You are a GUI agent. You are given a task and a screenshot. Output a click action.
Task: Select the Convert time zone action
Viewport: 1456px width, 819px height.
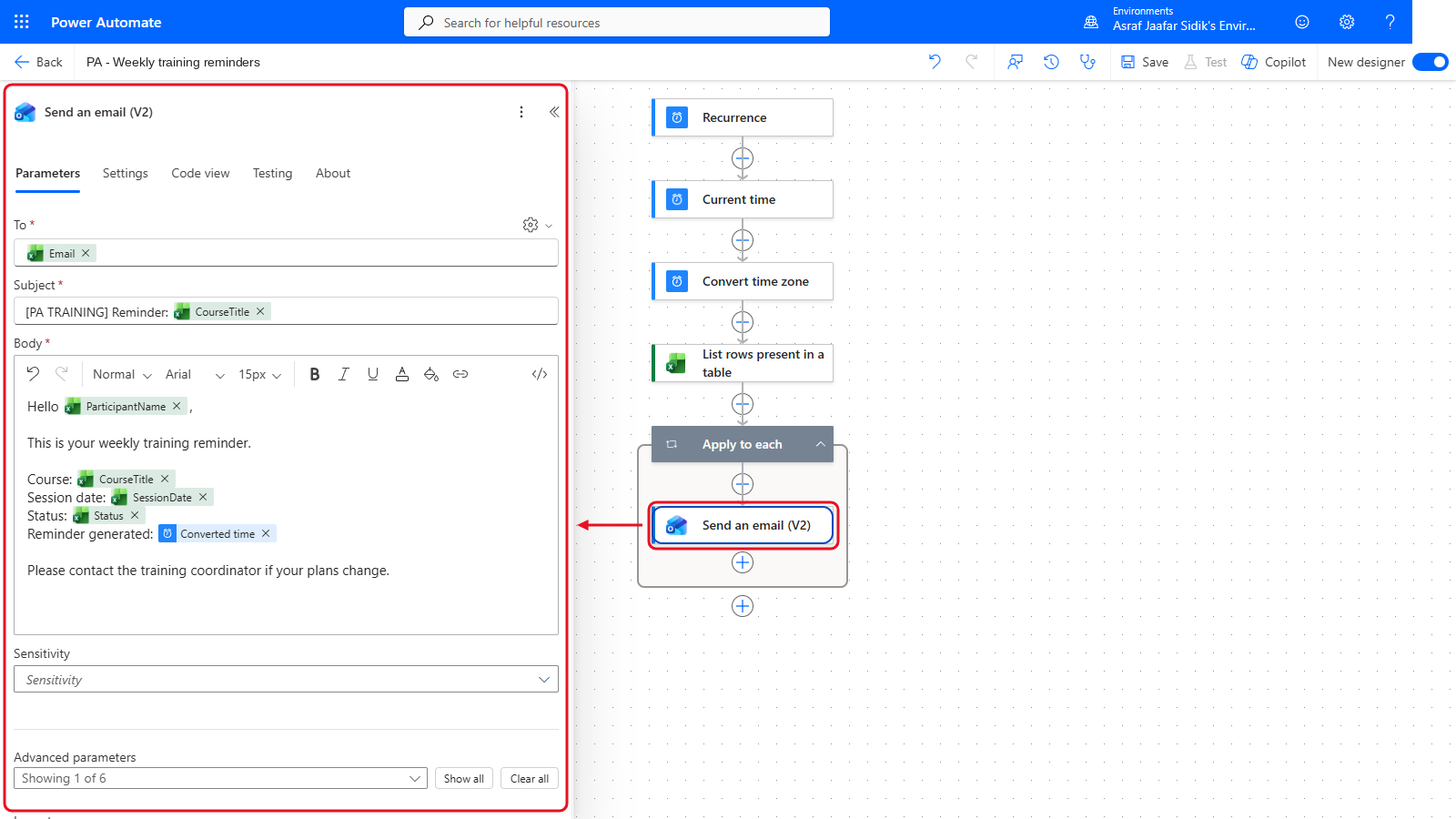[x=743, y=281]
